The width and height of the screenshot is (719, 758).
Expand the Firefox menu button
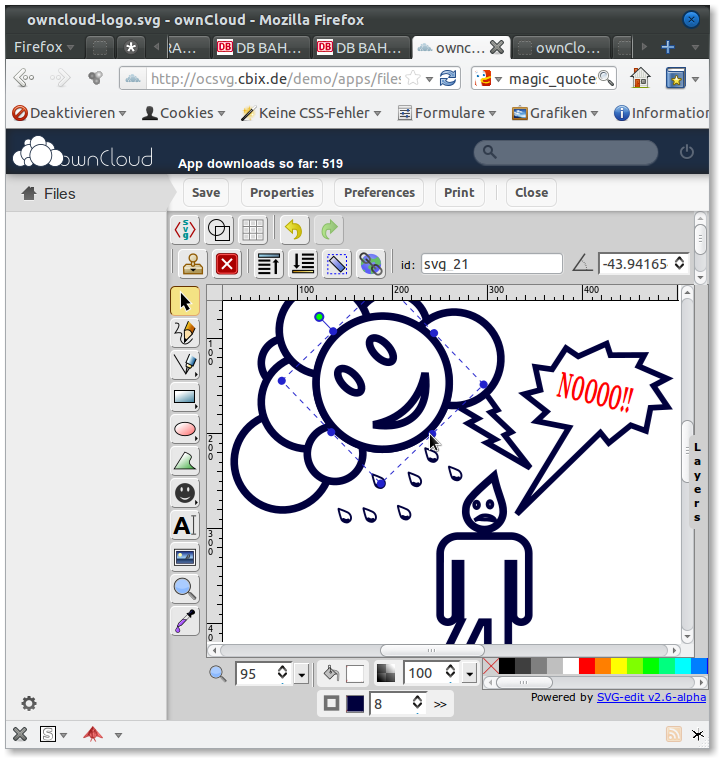tap(44, 47)
